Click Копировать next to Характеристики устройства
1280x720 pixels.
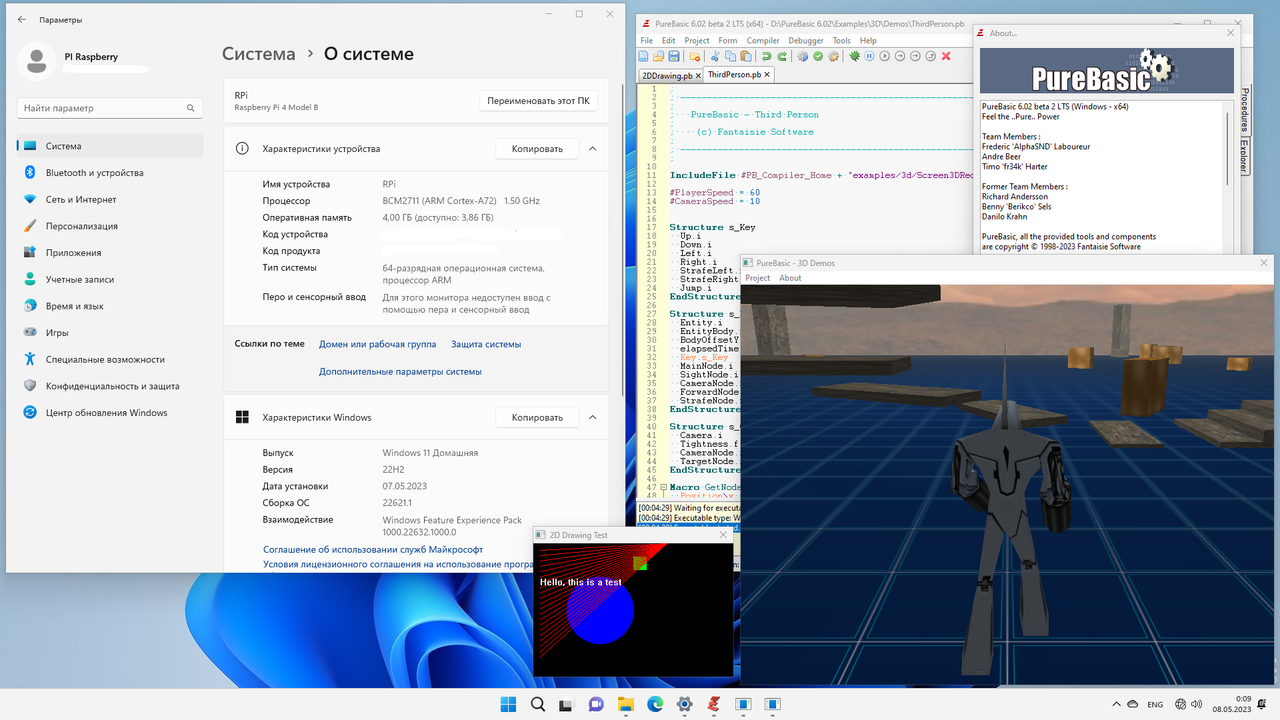[537, 149]
